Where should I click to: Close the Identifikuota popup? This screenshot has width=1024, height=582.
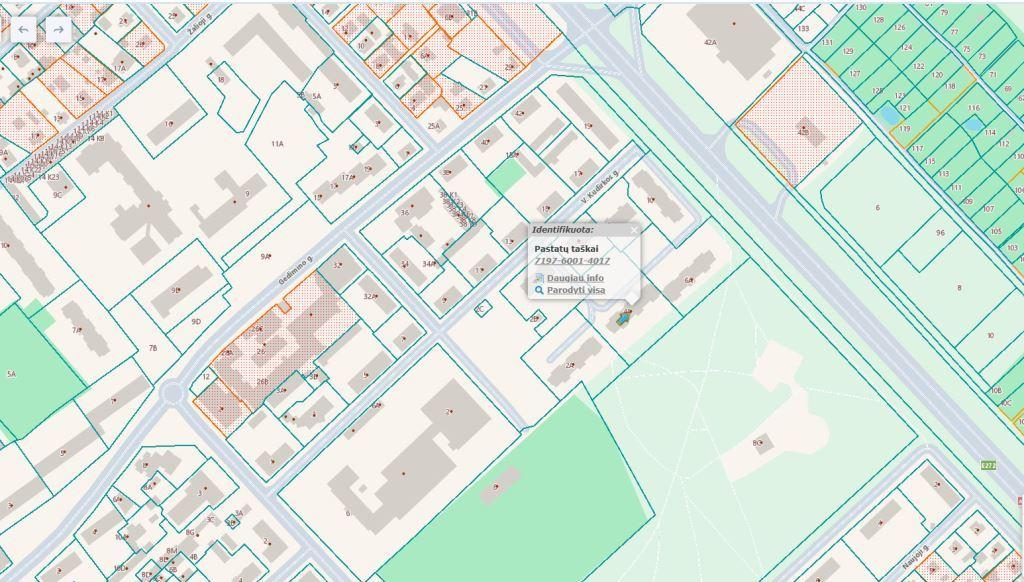[x=633, y=230]
